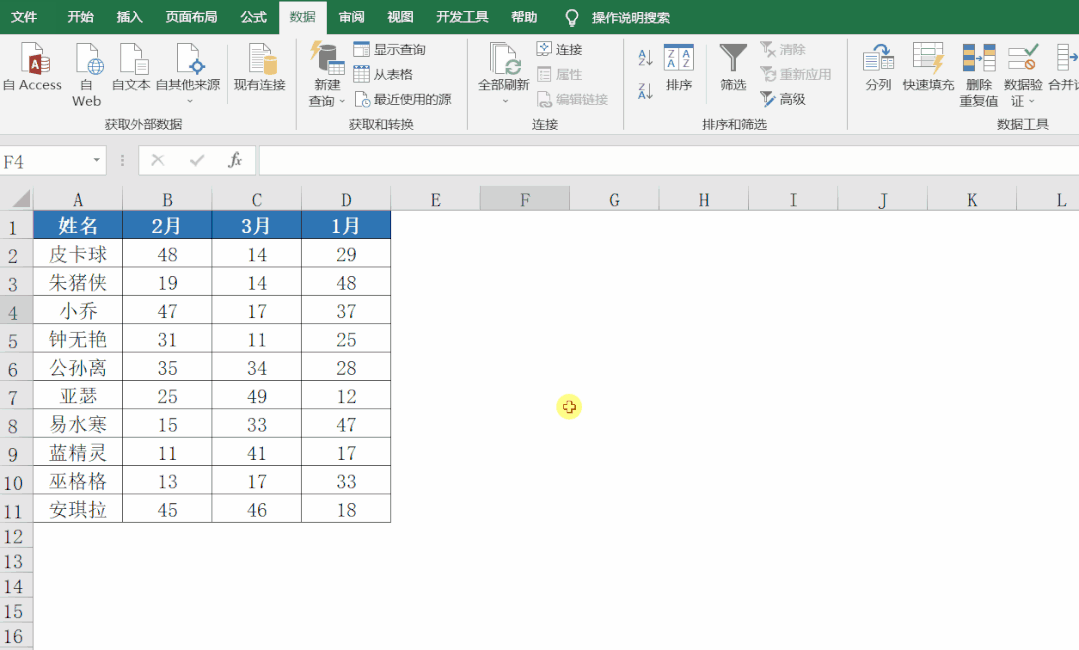Screen dimensions: 1079x650
Task: Click Insert Function fx button
Action: pyautogui.click(x=235, y=160)
